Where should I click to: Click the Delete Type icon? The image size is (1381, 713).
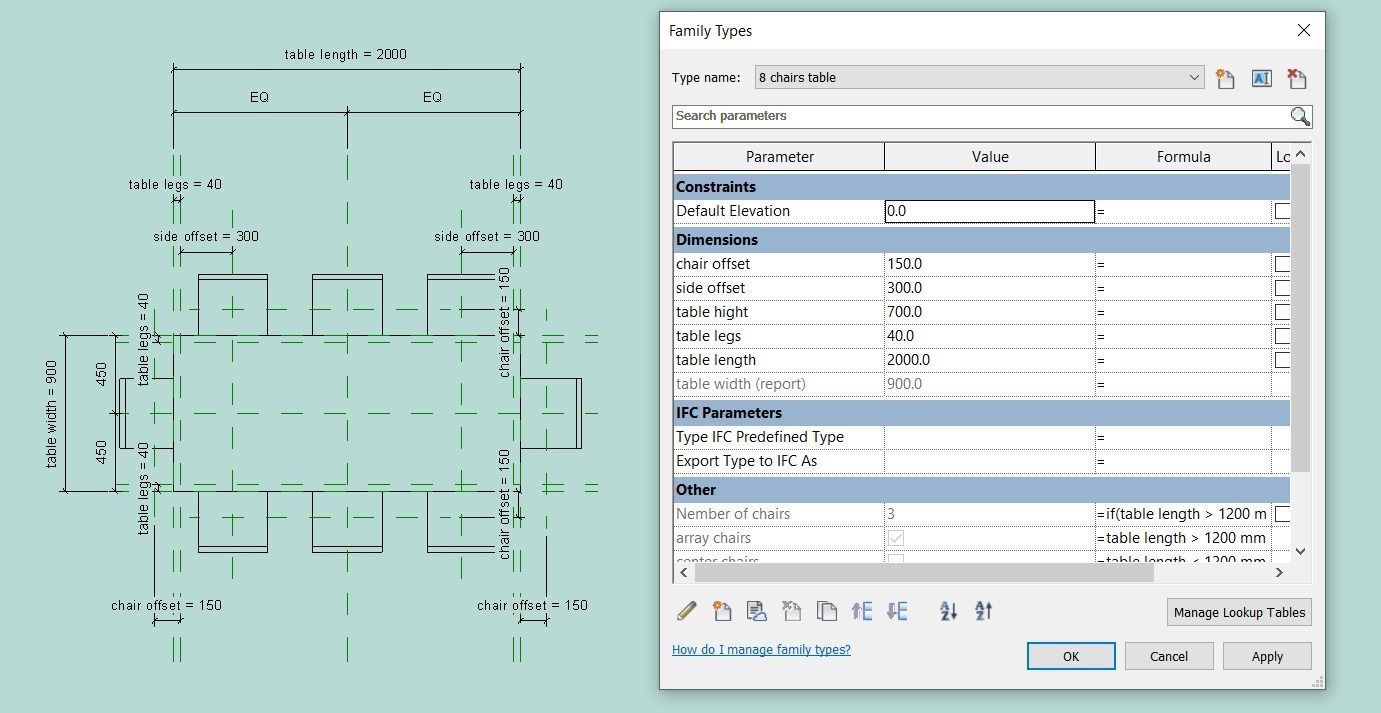pyautogui.click(x=1297, y=79)
